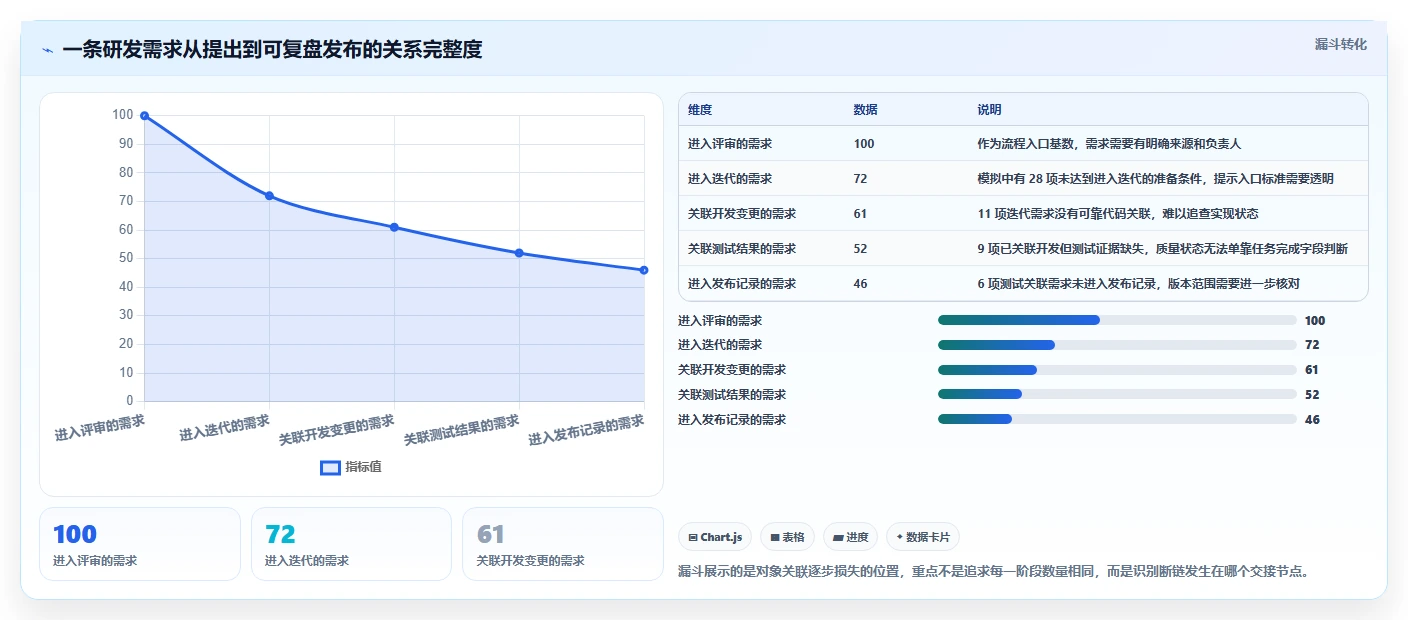Viewport: 1408px width, 620px height.
Task: Click the chart data point at 100
Action: (144, 116)
